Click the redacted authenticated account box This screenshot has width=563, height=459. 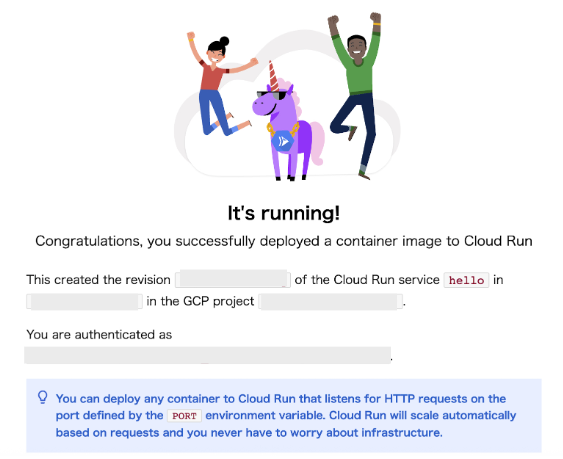(208, 355)
